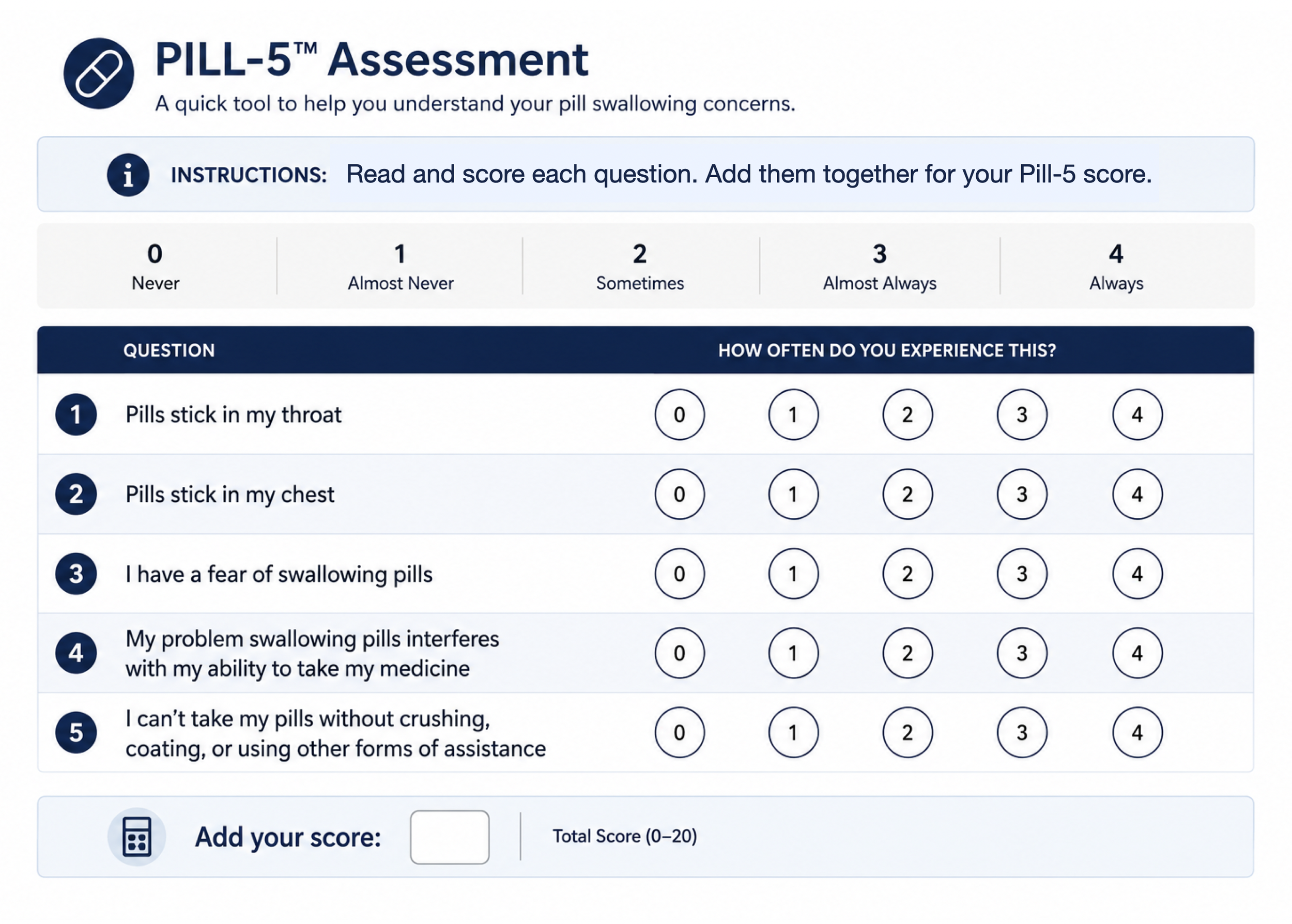The image size is (1292, 924).
Task: Click the question 1 number badge
Action: (x=76, y=415)
